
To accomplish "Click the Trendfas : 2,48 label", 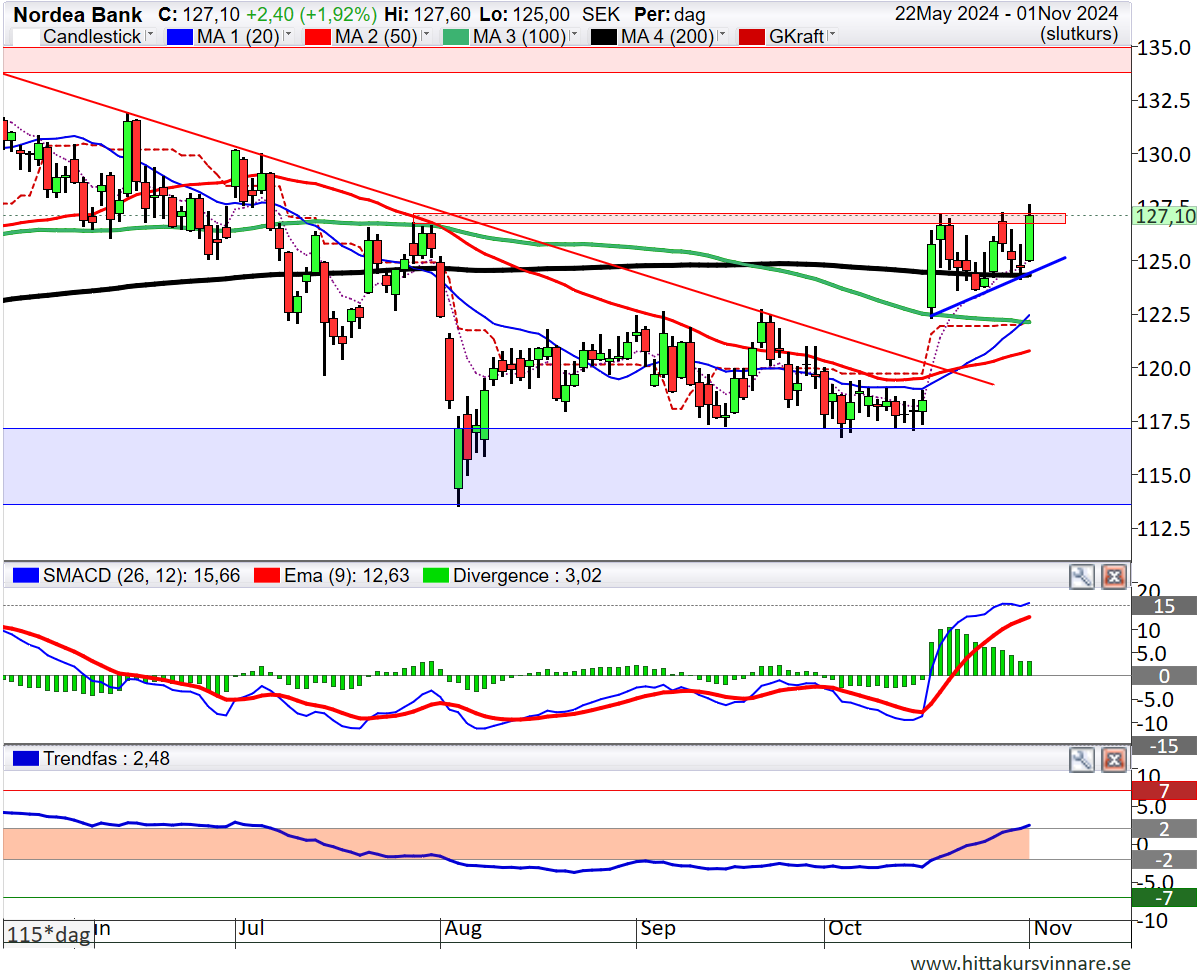I will (x=106, y=759).
